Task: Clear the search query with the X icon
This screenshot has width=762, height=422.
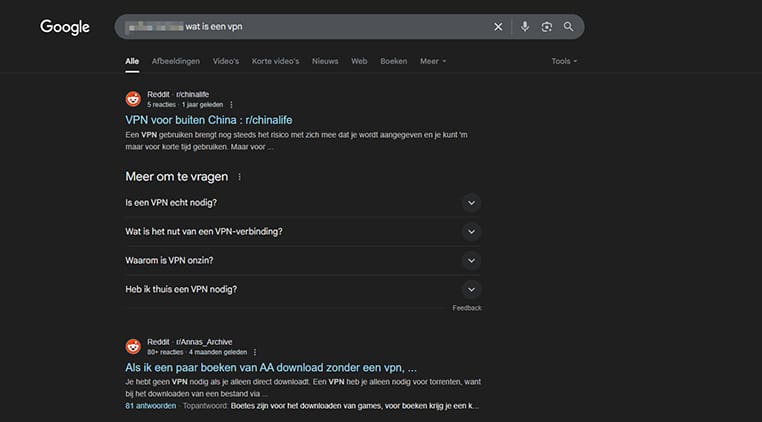Action: point(498,27)
